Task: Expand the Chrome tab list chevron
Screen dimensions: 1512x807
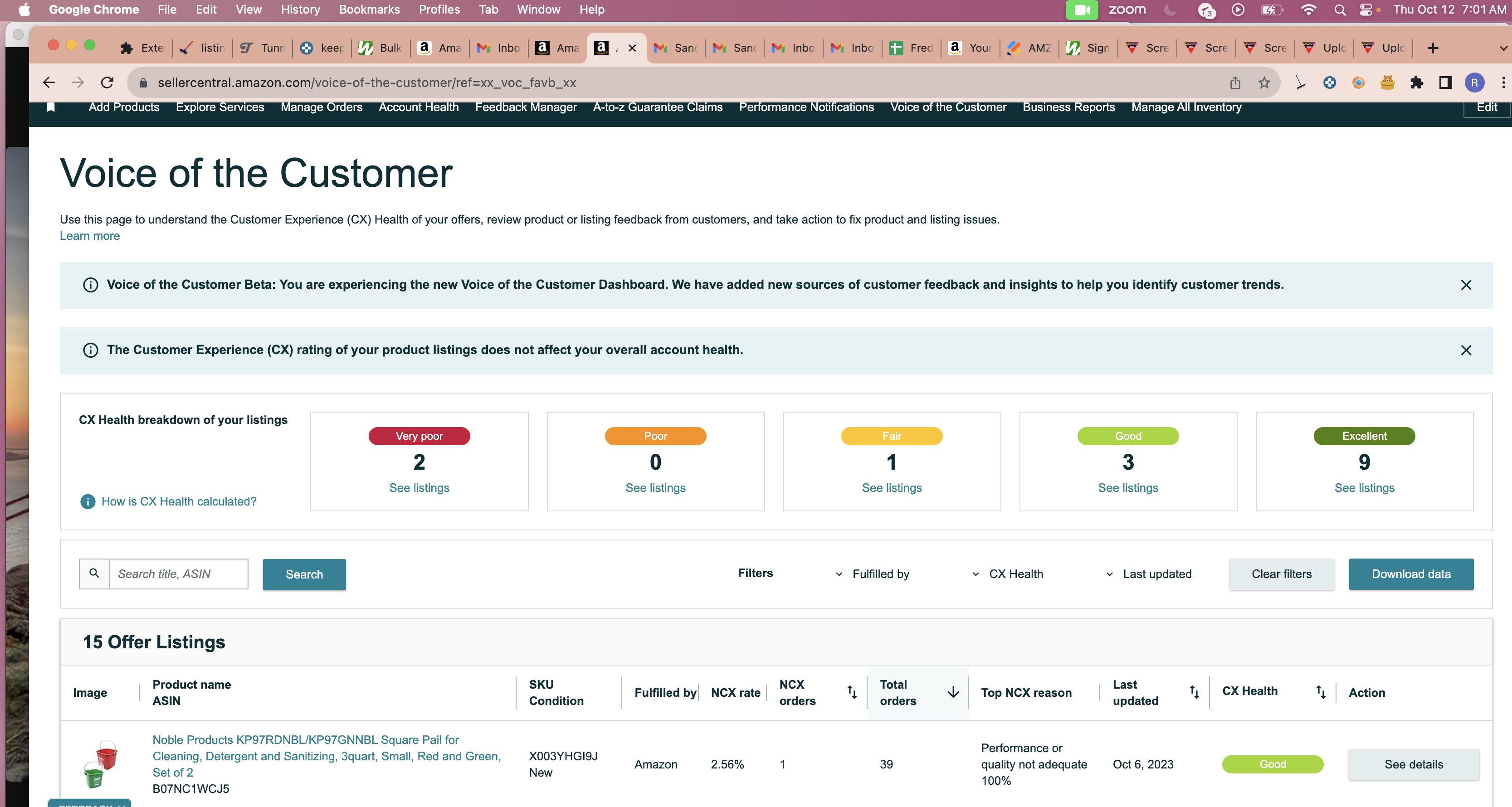Action: (1502, 48)
